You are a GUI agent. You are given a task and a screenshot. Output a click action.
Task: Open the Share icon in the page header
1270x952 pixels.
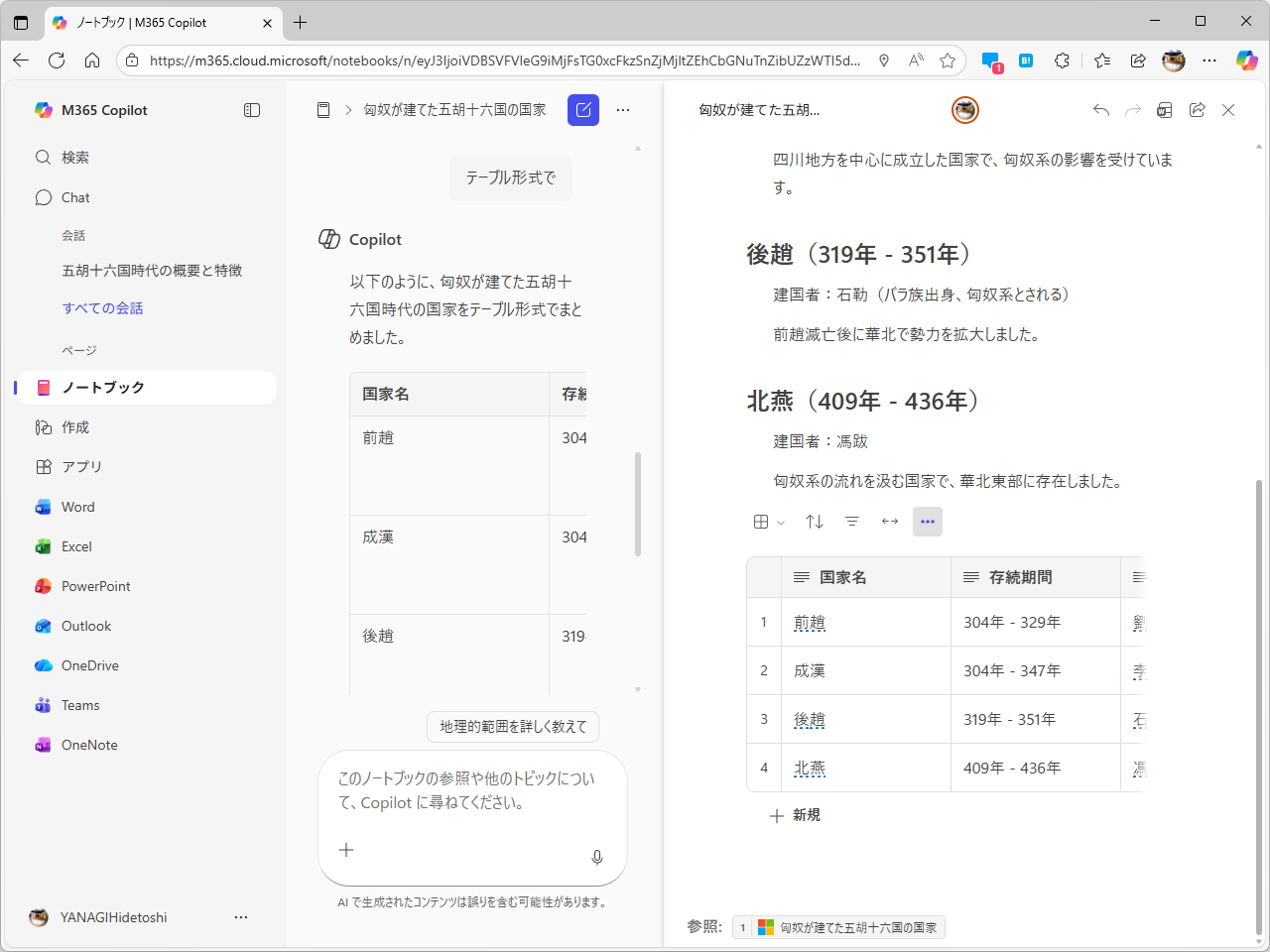tap(1197, 110)
